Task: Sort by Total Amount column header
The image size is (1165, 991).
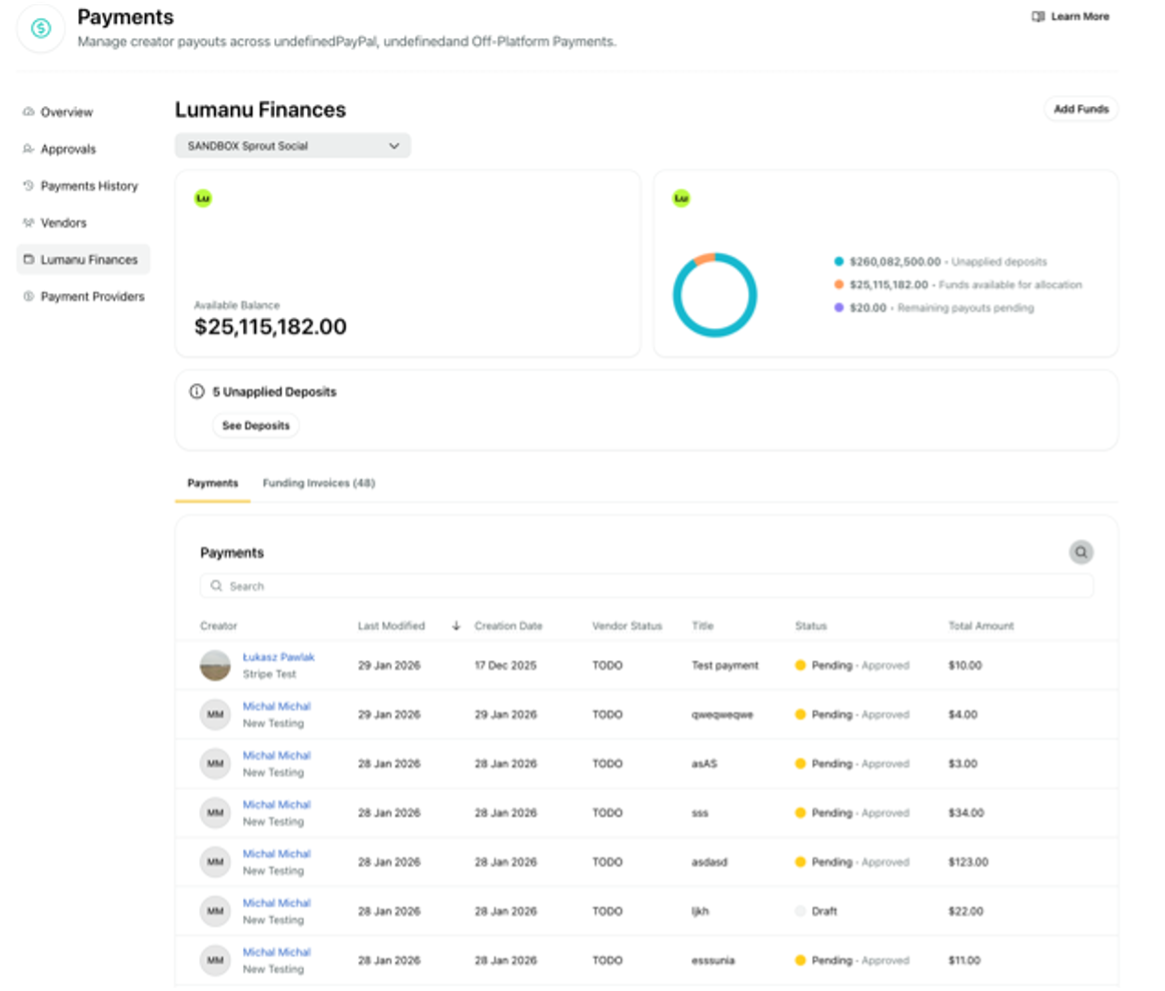Action: click(981, 626)
